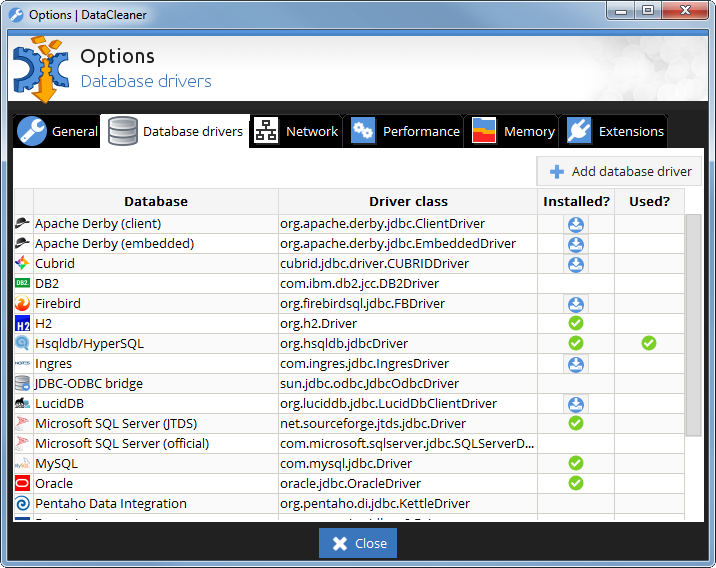Click sun.jdbc.odbc.JdbcOdbcDriver cell
This screenshot has height=568, width=716.
coord(408,384)
